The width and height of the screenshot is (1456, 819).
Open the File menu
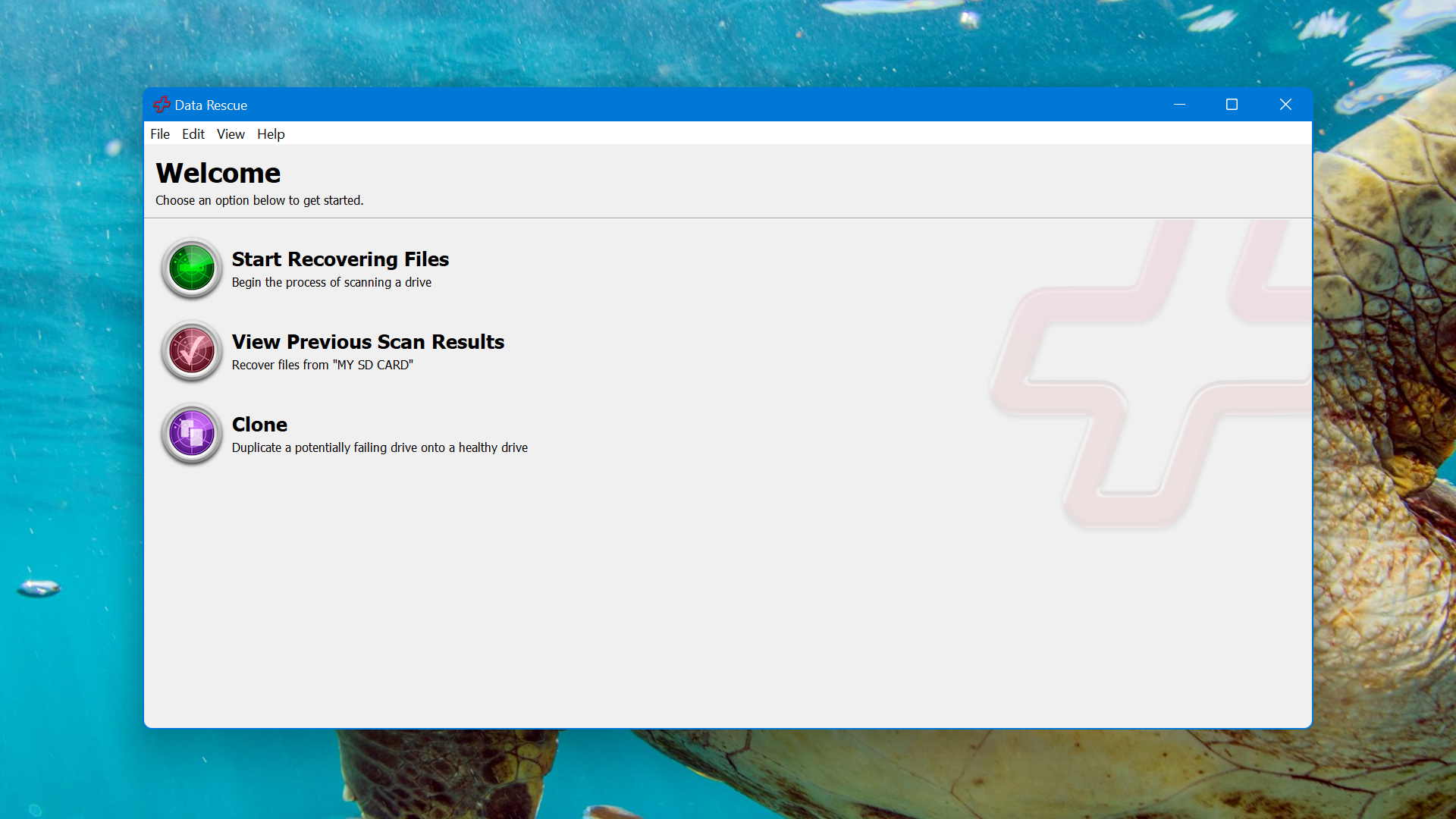click(x=160, y=134)
